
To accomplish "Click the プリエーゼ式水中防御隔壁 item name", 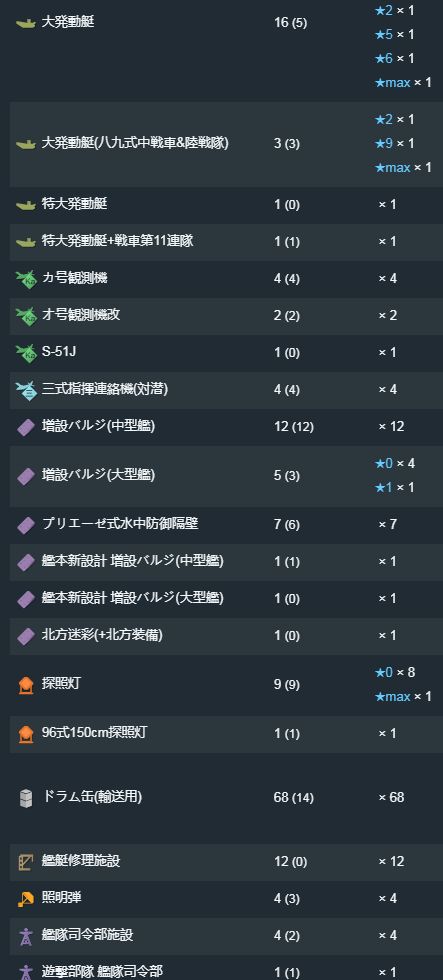I will [120, 524].
